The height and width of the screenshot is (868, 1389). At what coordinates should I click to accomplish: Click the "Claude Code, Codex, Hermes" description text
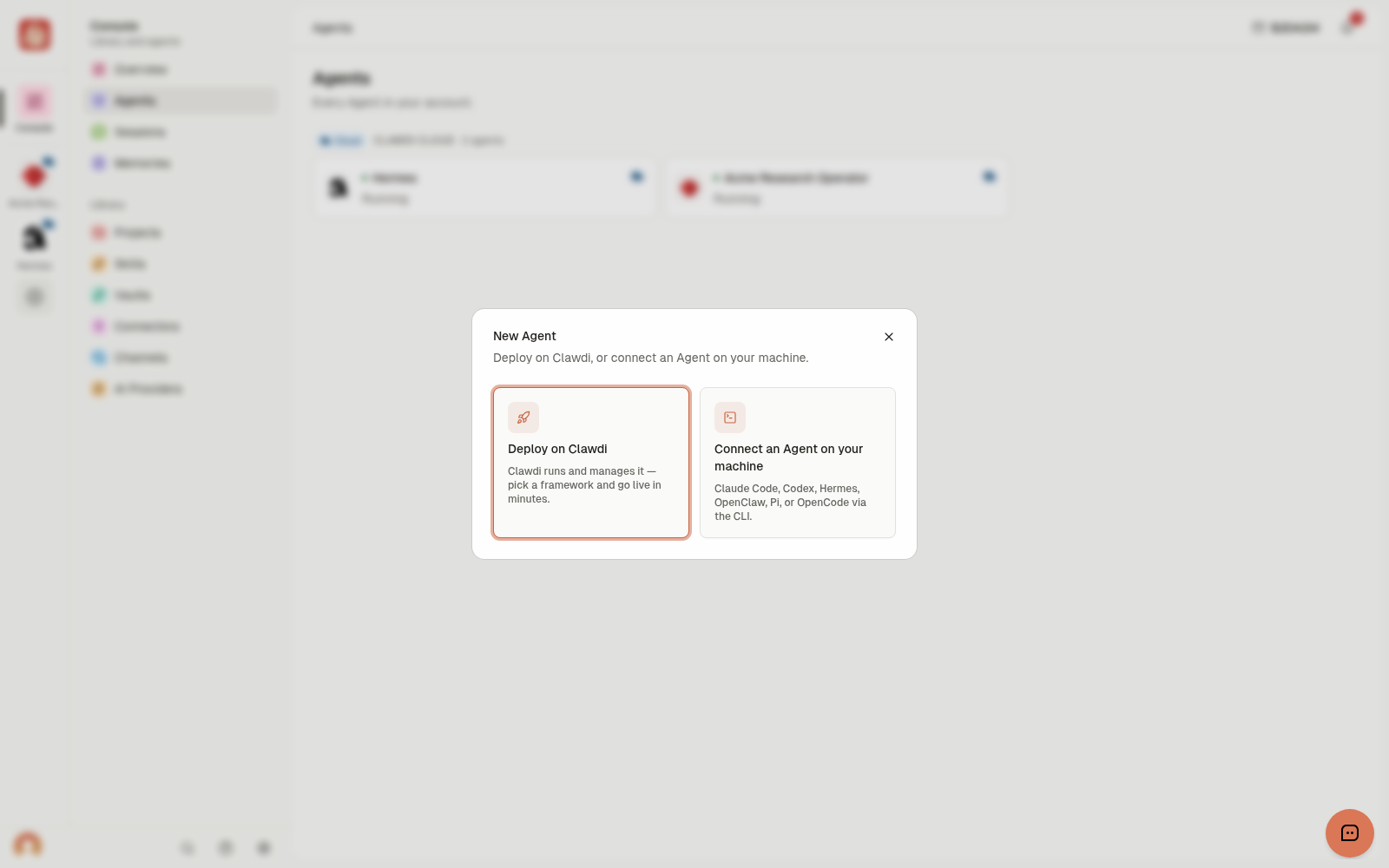(790, 503)
